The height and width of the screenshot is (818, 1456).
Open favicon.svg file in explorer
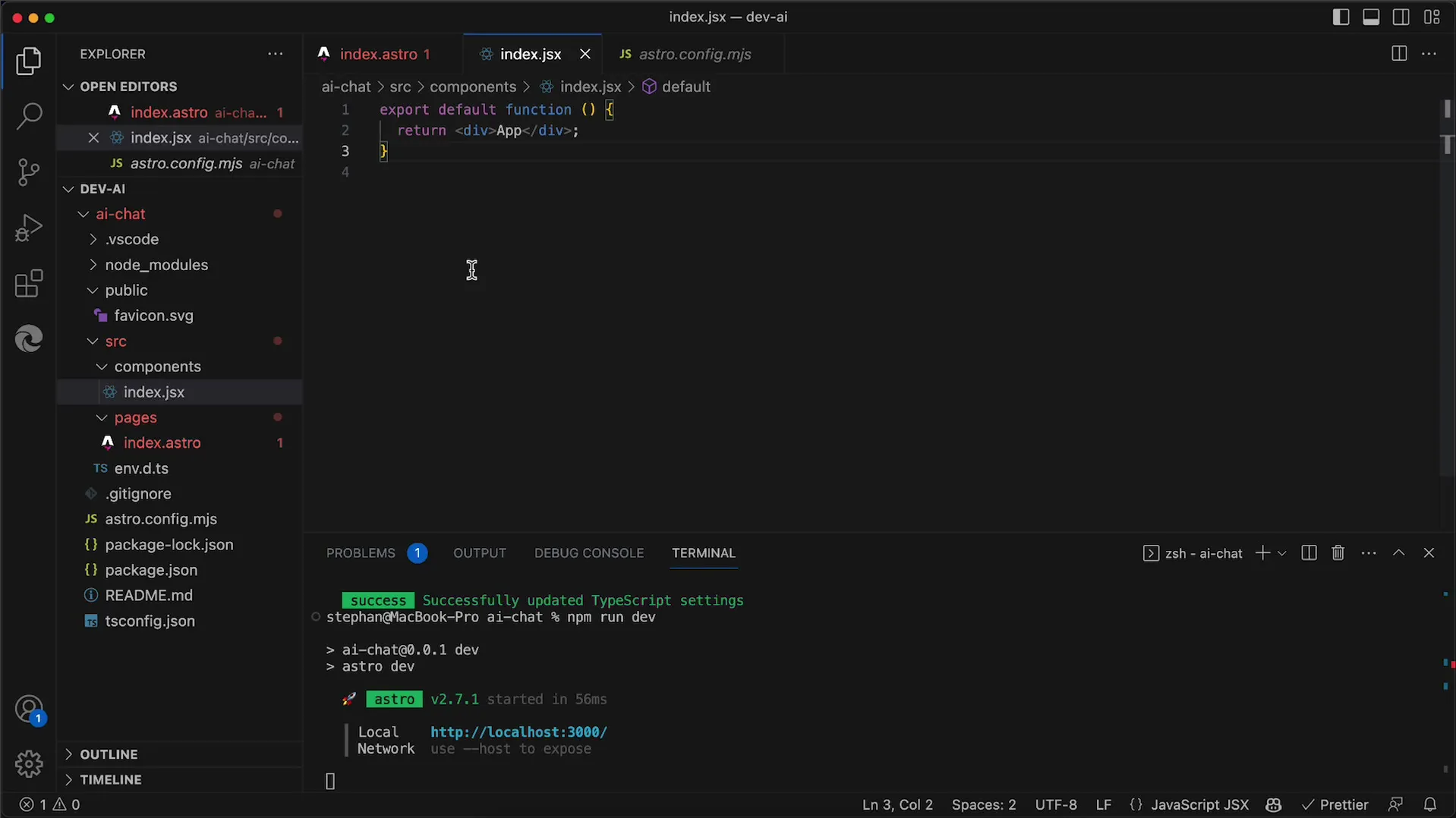[153, 316]
